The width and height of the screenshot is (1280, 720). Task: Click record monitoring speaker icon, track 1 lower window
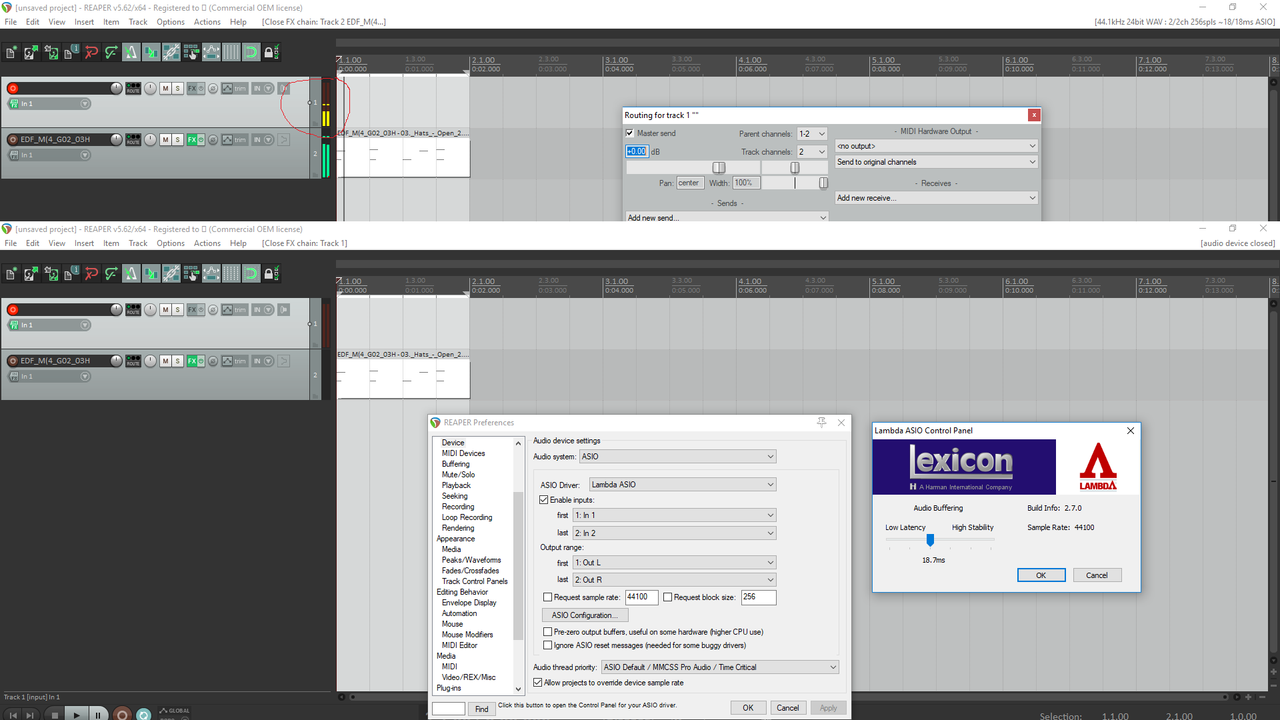(x=283, y=309)
